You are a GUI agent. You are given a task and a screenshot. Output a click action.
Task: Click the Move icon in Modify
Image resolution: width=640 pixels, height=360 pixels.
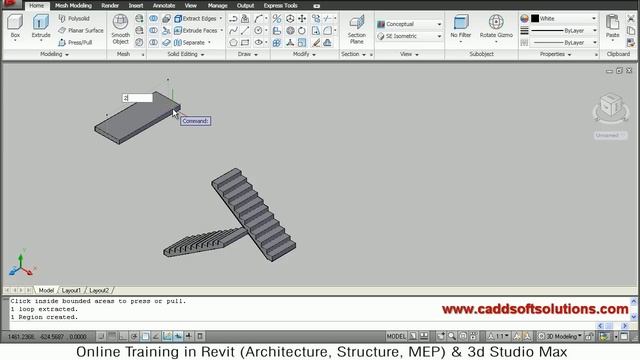coord(302,18)
